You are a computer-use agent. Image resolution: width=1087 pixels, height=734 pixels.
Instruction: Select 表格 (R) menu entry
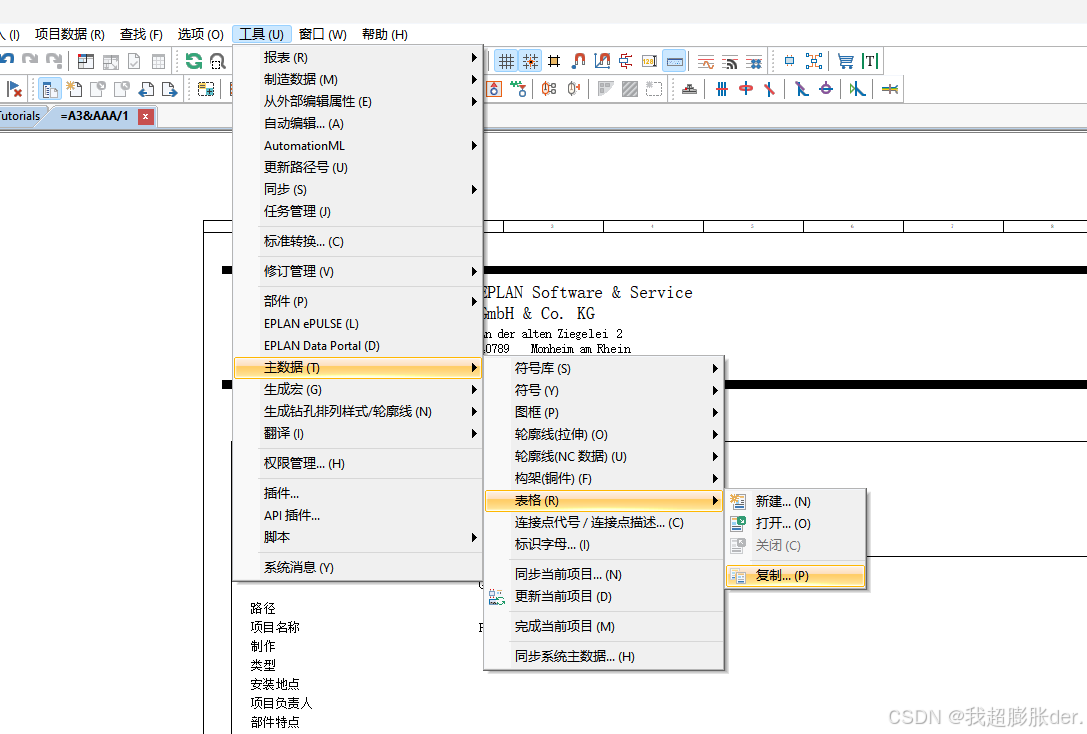click(604, 500)
